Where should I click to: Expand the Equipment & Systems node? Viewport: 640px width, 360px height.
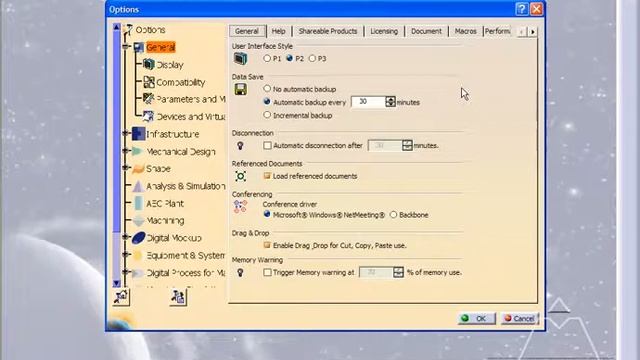[125, 255]
